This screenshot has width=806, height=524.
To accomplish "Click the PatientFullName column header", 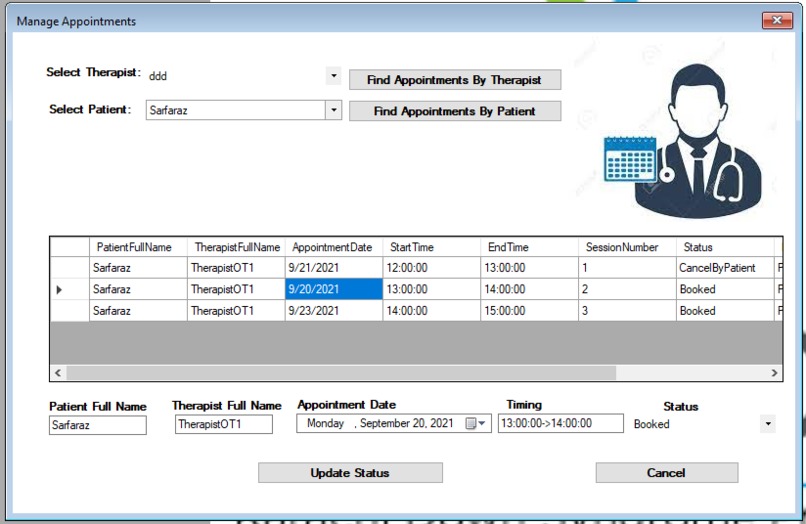I will (x=138, y=247).
